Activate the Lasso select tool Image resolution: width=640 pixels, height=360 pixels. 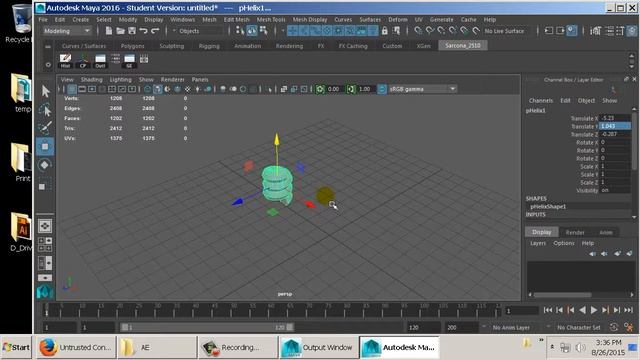[45, 109]
